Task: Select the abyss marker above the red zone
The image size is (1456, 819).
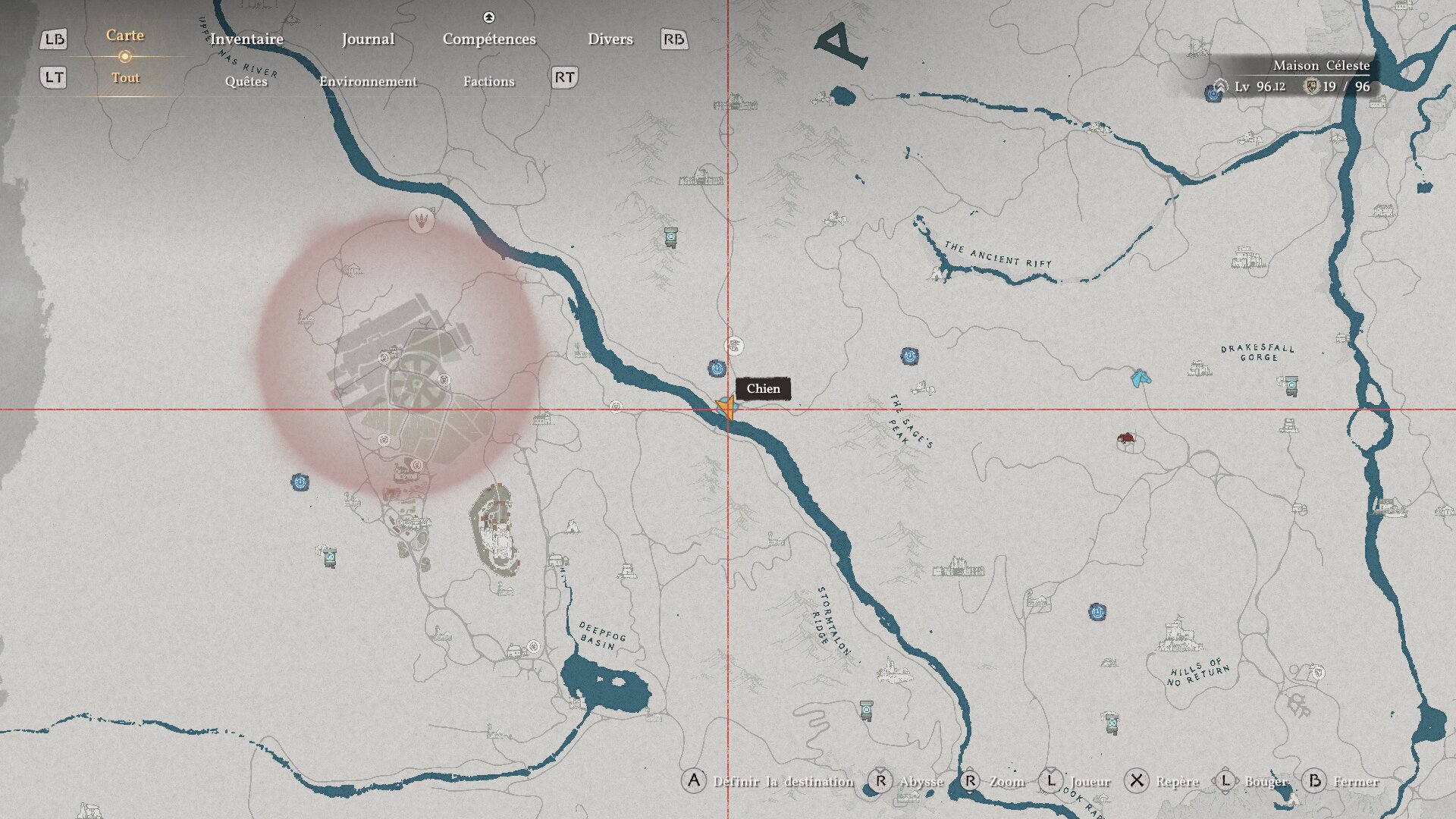Action: (422, 221)
